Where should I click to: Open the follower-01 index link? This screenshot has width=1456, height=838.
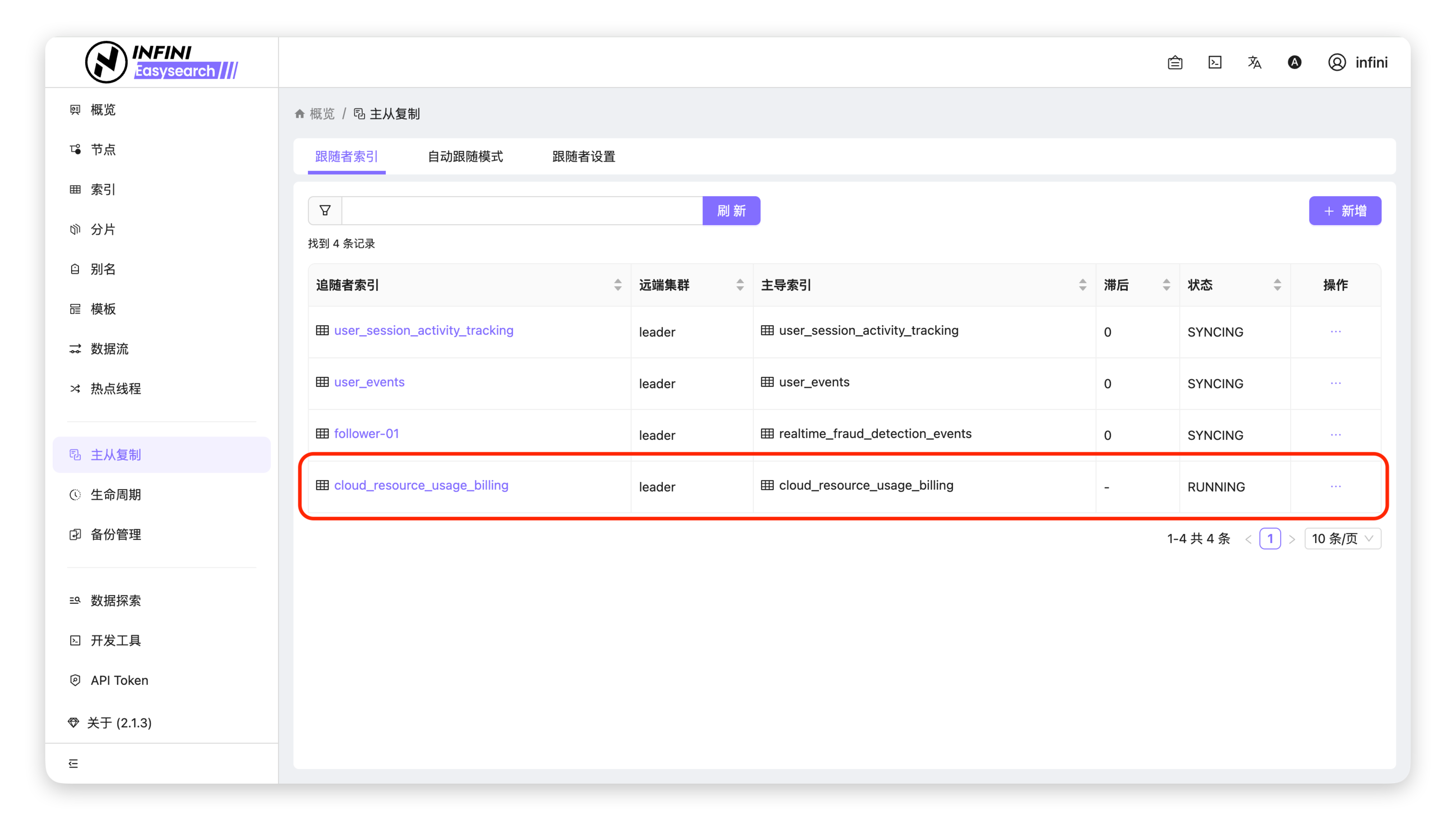tap(366, 433)
